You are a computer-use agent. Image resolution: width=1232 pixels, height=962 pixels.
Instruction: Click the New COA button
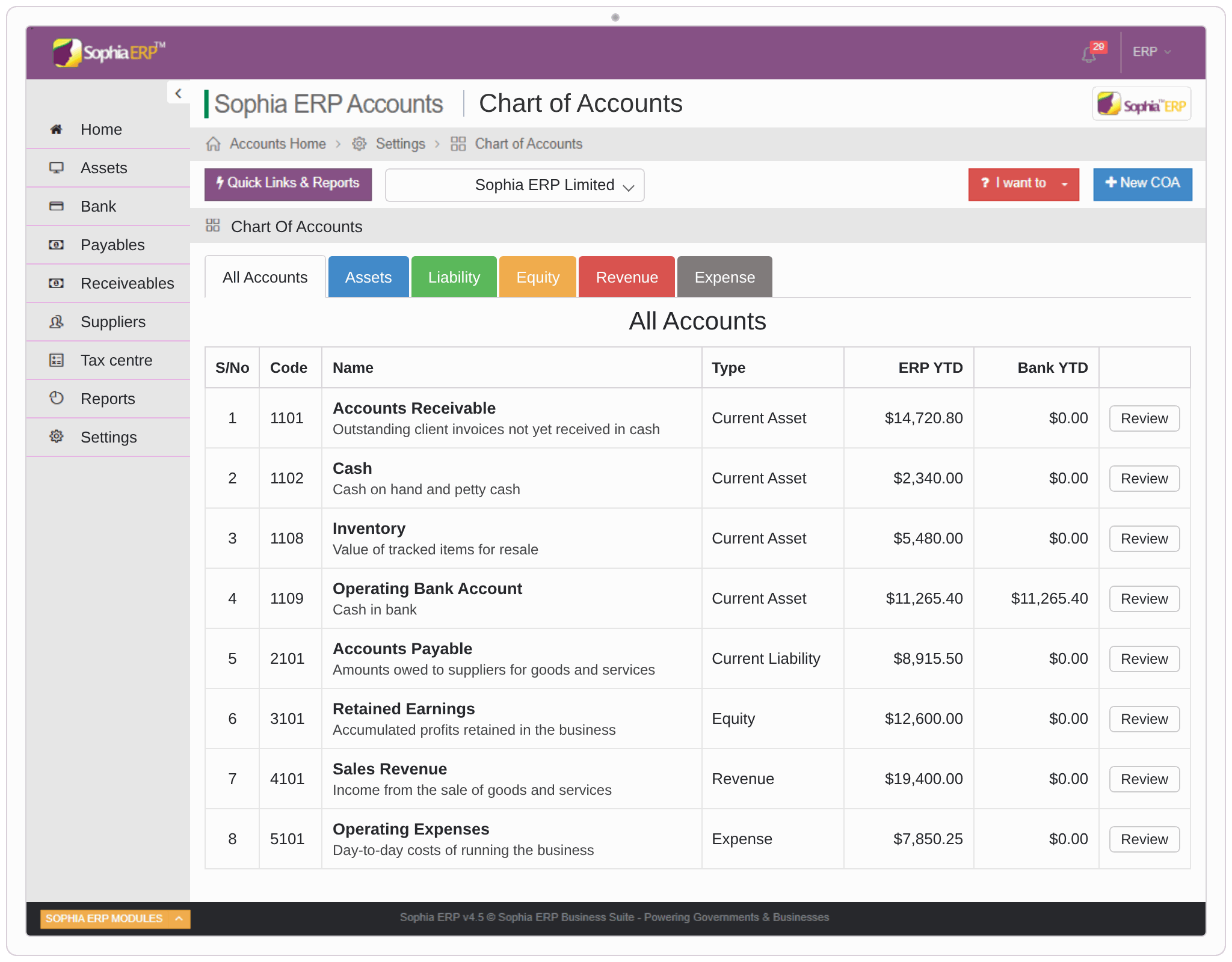(x=1142, y=184)
